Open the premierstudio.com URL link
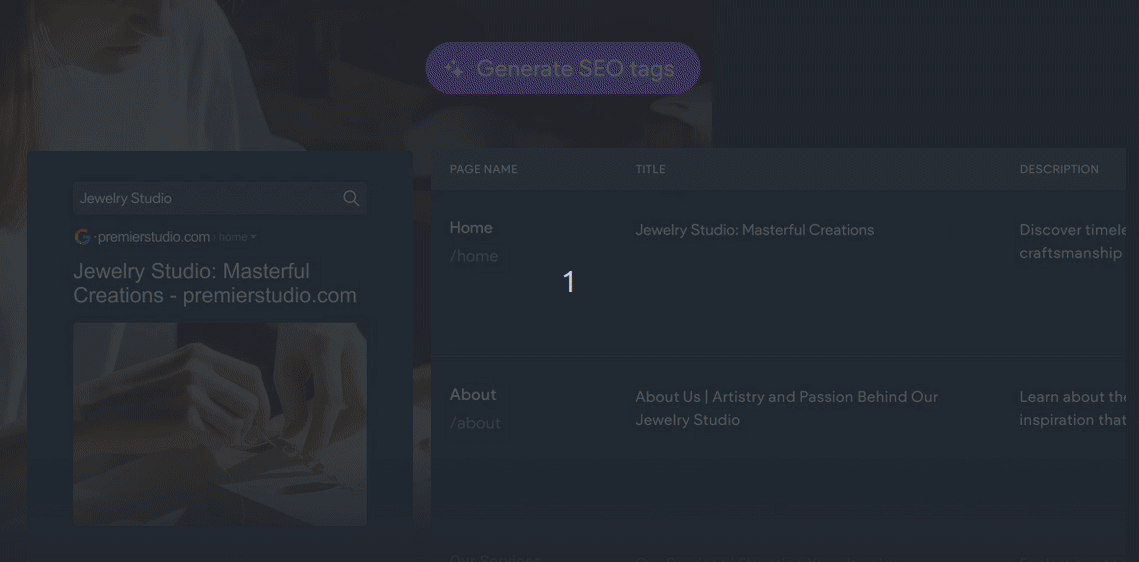Screen dimensions: 1139x562 pos(154,237)
